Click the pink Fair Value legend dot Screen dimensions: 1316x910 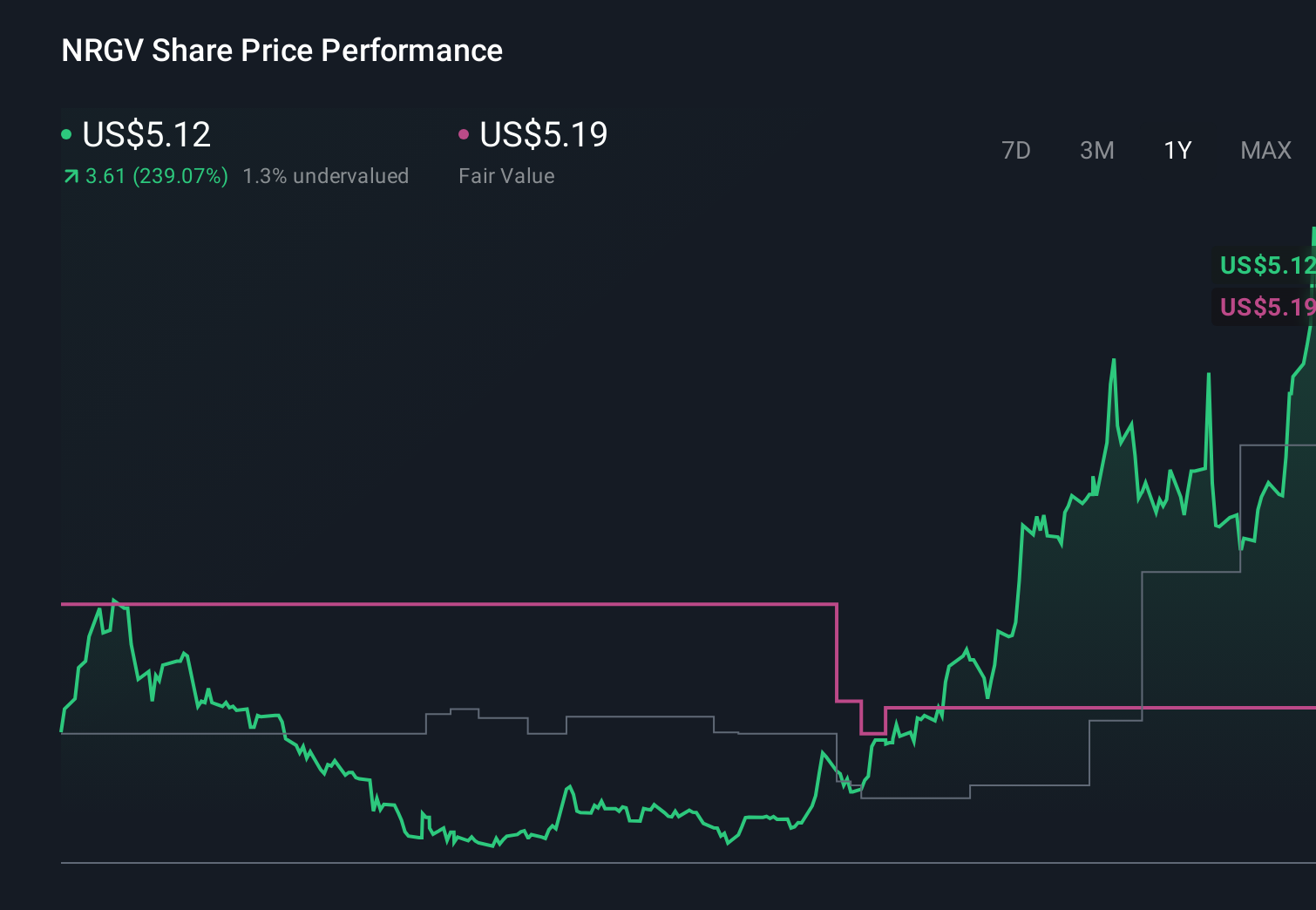tap(464, 133)
